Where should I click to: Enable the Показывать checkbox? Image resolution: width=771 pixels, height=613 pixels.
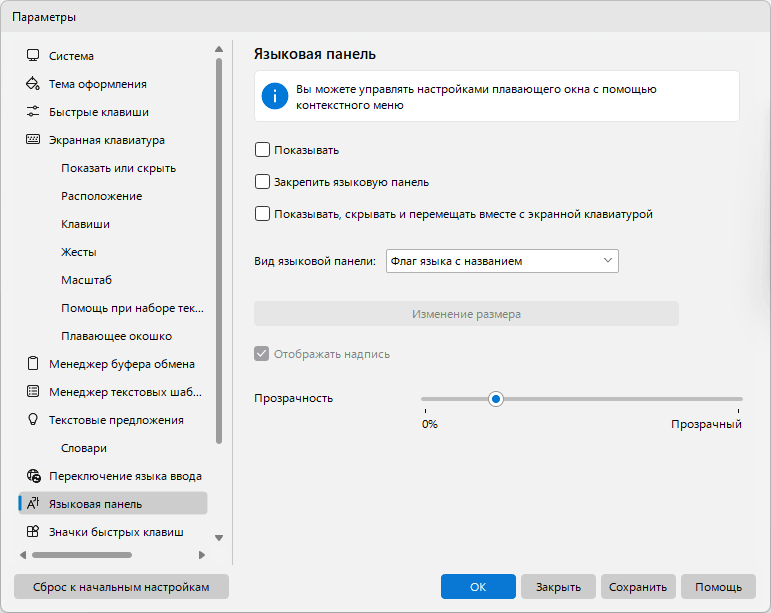263,150
